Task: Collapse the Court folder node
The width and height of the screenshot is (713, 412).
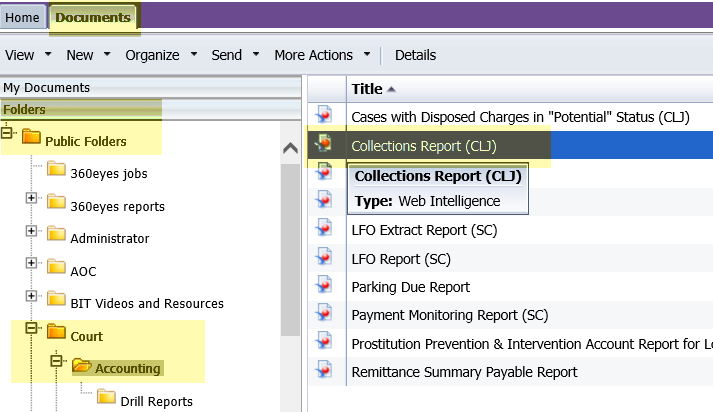Action: (x=31, y=328)
